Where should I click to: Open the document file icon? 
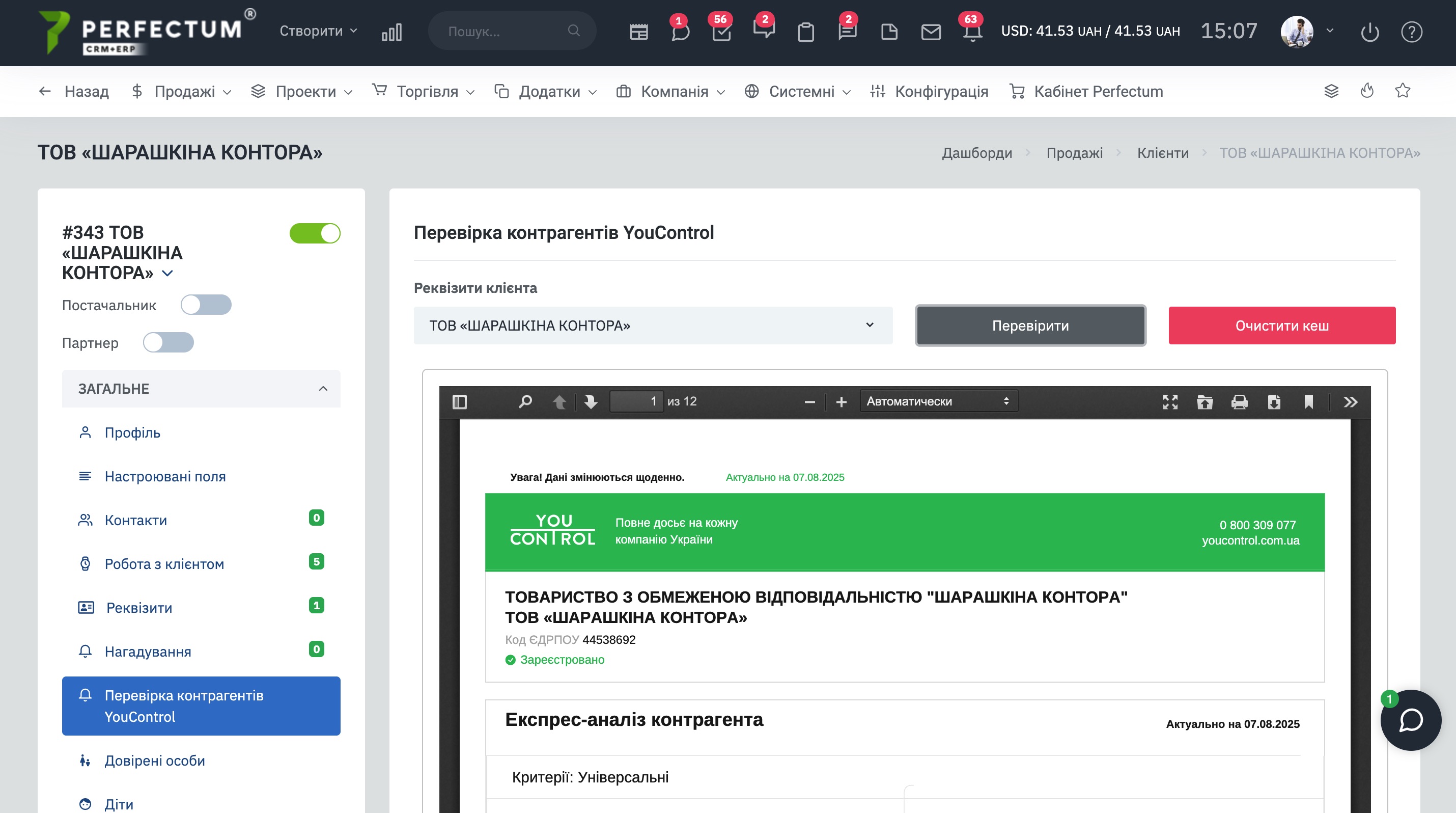click(x=889, y=32)
